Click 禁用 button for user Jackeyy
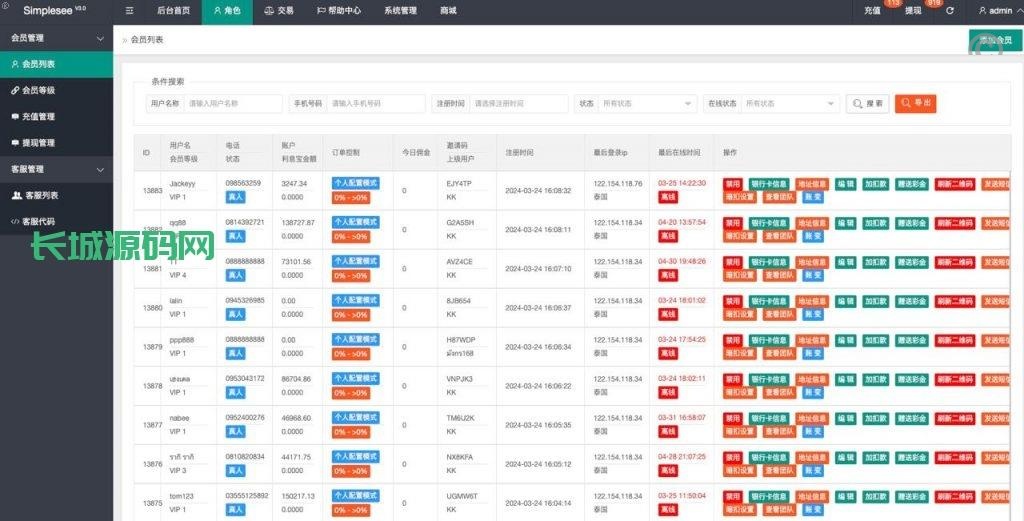Screen dimensions: 1024x521 [x=733, y=184]
